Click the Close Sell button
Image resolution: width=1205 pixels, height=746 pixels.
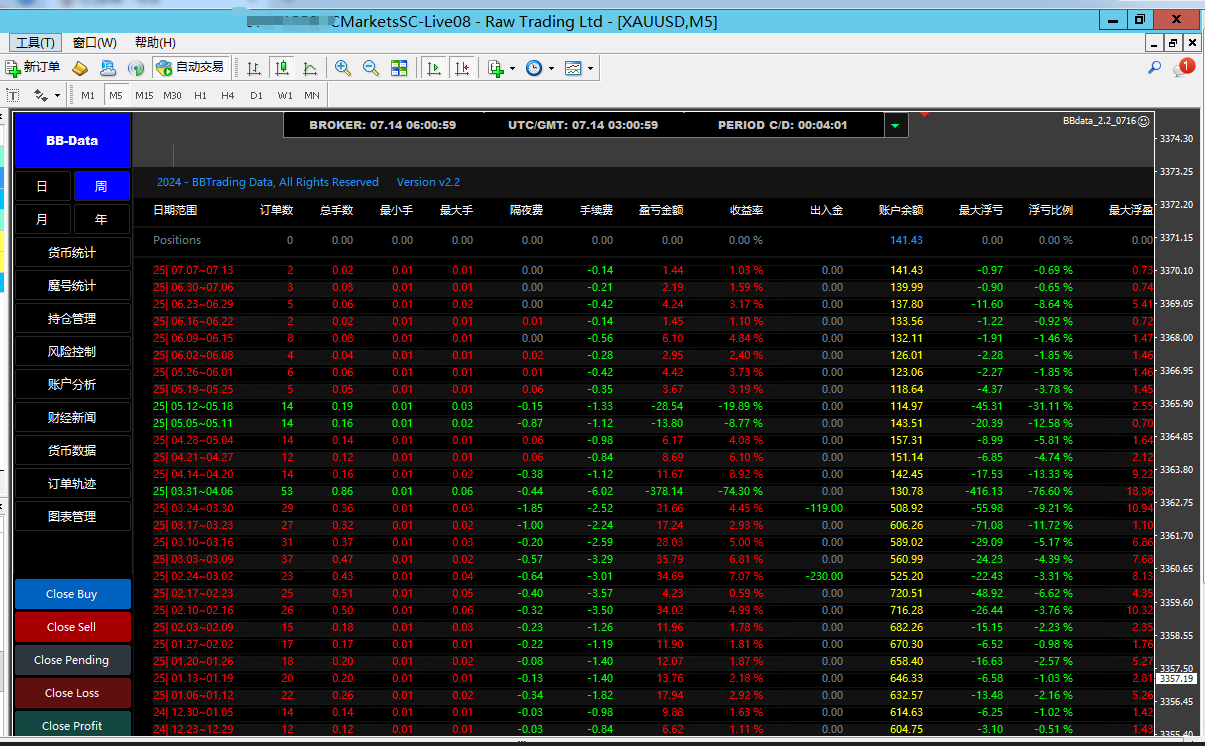coord(72,627)
